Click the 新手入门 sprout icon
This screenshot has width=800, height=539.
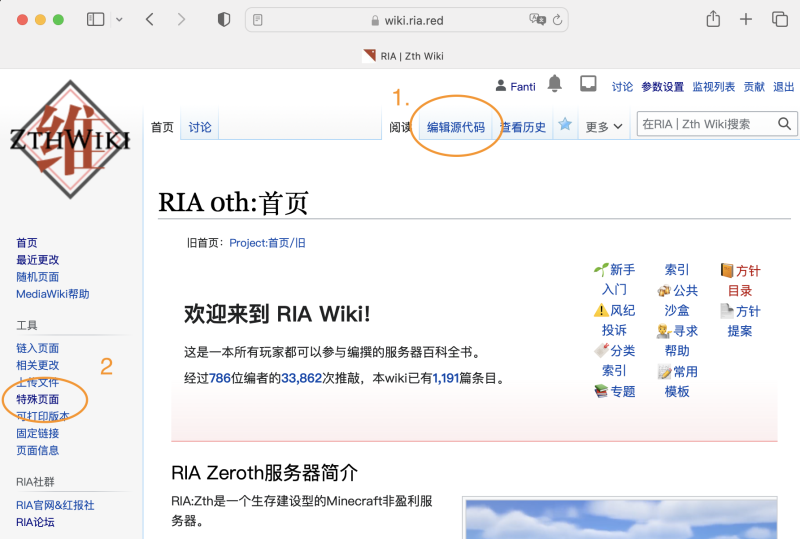coord(601,270)
